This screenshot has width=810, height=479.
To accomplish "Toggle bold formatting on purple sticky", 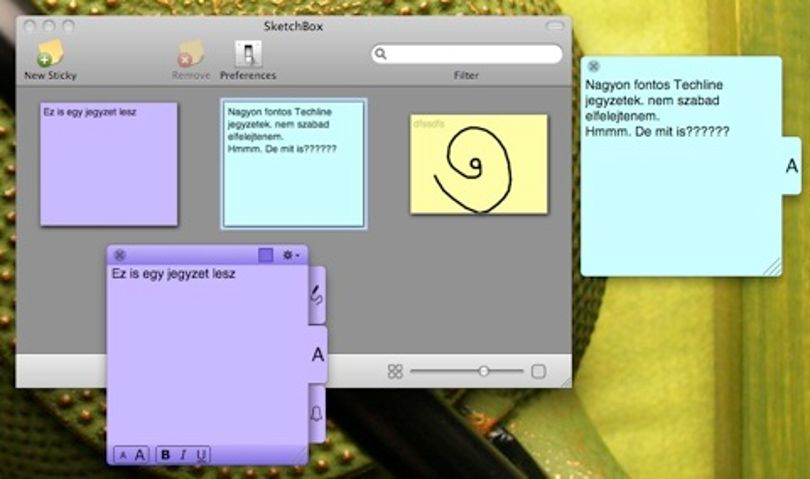I will pos(165,455).
